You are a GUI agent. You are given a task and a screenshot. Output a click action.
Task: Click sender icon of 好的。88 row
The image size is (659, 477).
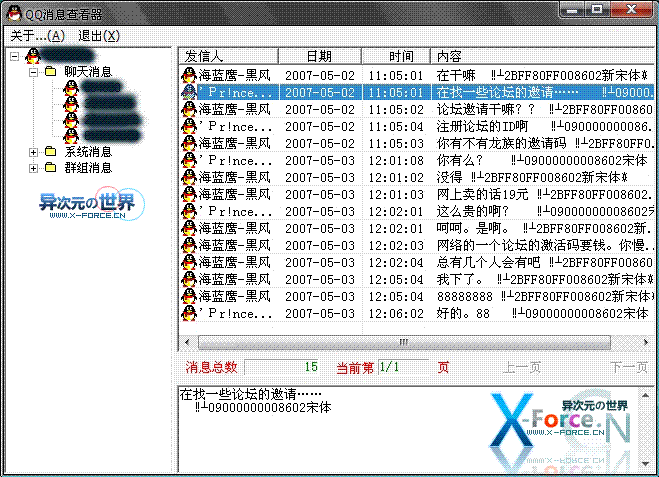click(189, 313)
